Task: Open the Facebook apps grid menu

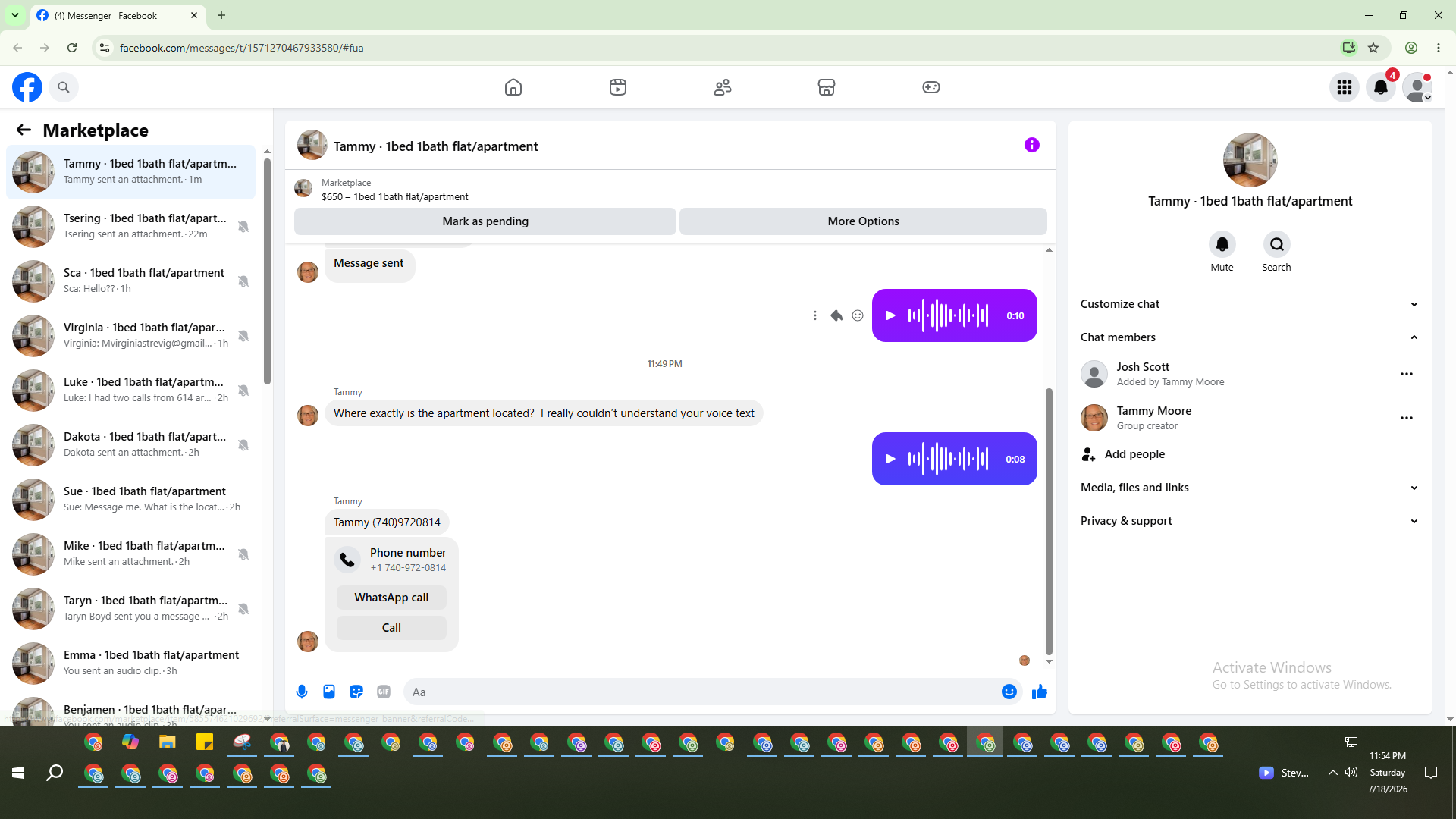Action: point(1345,87)
